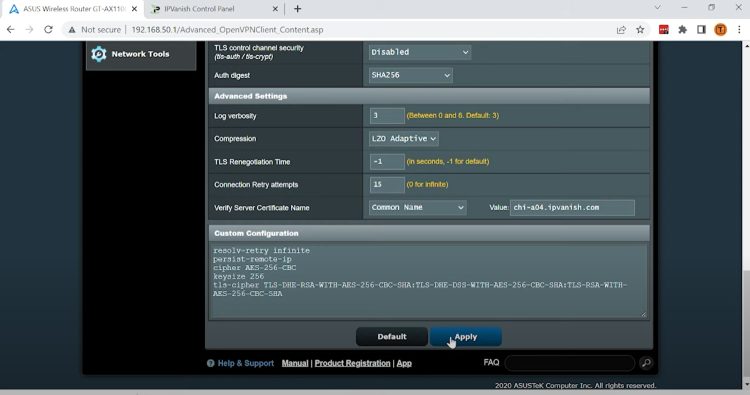This screenshot has width=750, height=395.
Task: Open the Chrome profile avatar
Action: point(720,30)
